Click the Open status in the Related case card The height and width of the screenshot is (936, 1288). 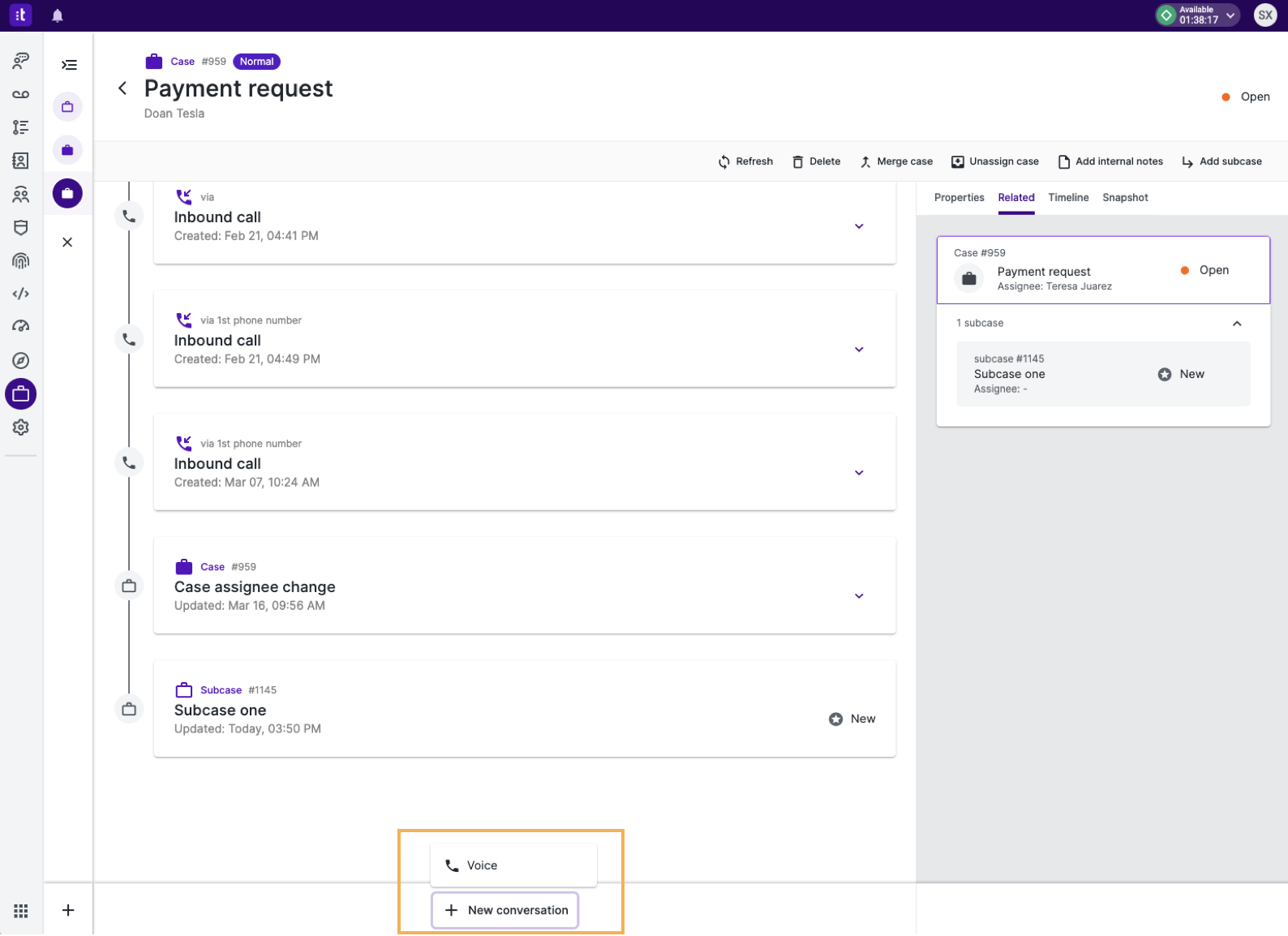(1204, 270)
